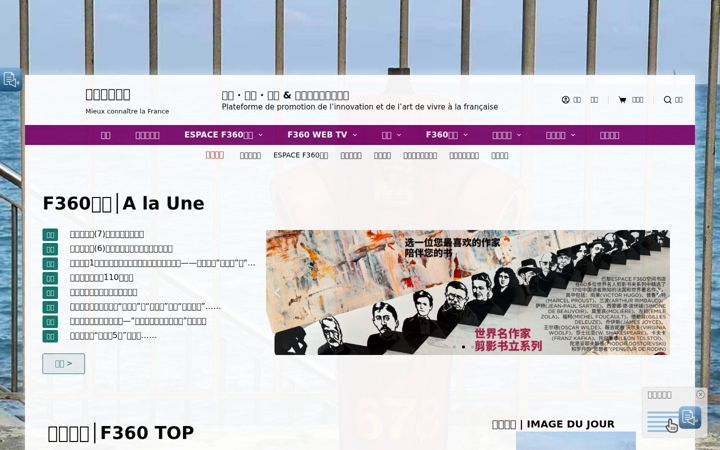Click green badge beside the "110" headline

50,278
